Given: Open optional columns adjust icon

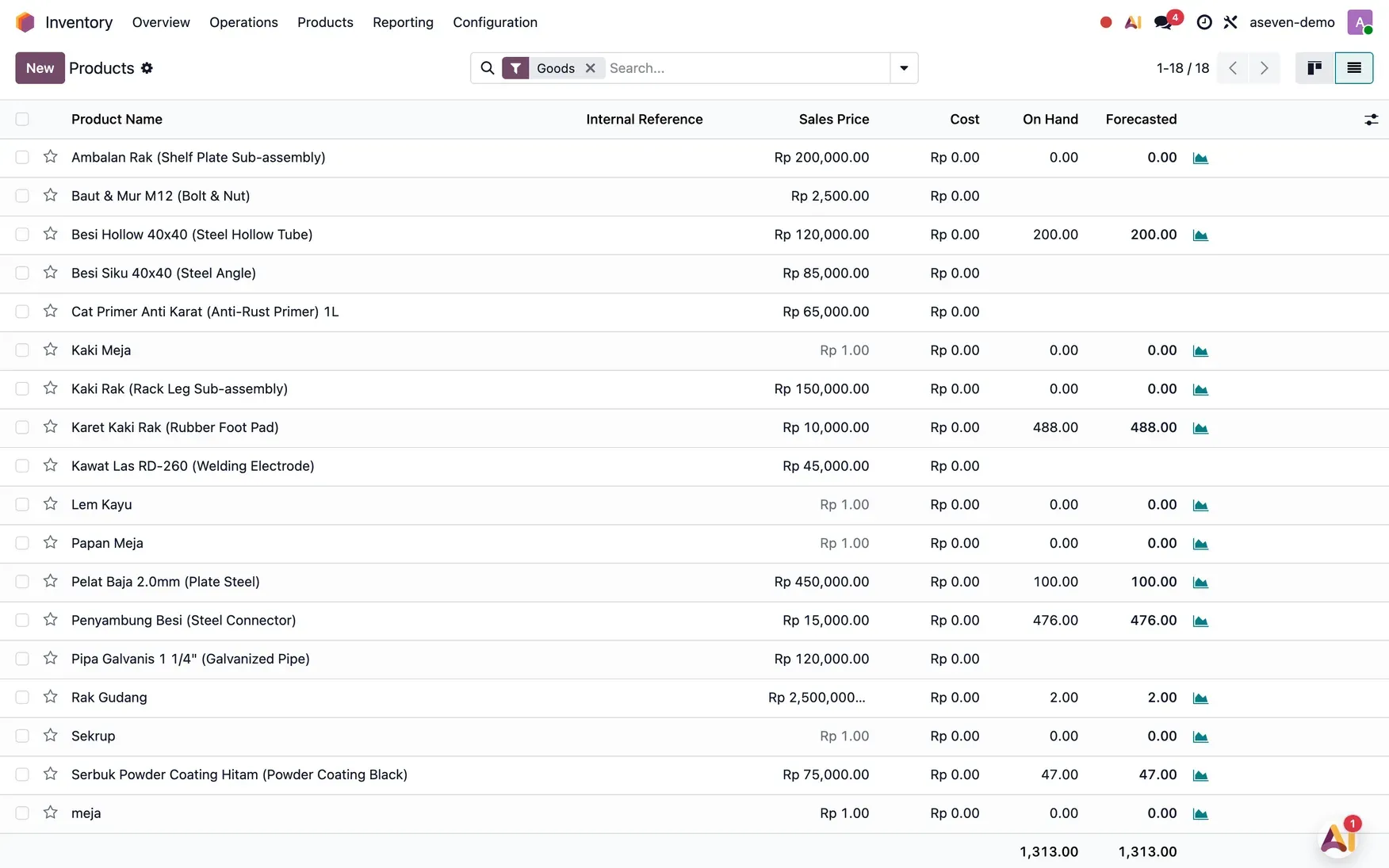Looking at the screenshot, I should pyautogui.click(x=1371, y=120).
